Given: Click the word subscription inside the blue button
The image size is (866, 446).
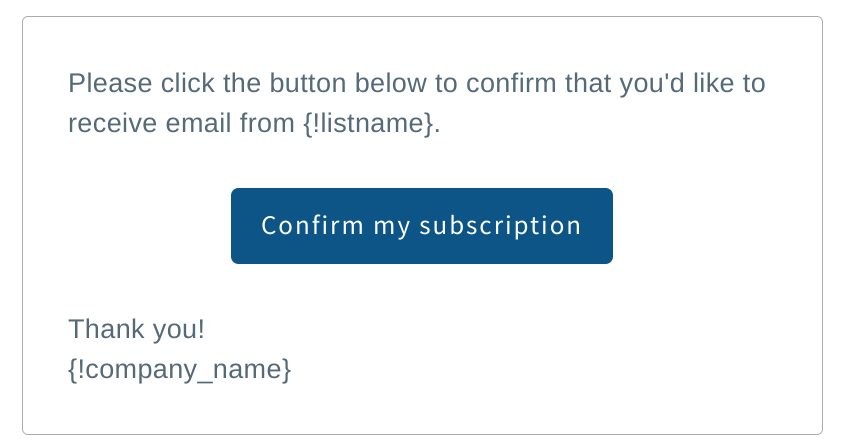Looking at the screenshot, I should tap(500, 226).
